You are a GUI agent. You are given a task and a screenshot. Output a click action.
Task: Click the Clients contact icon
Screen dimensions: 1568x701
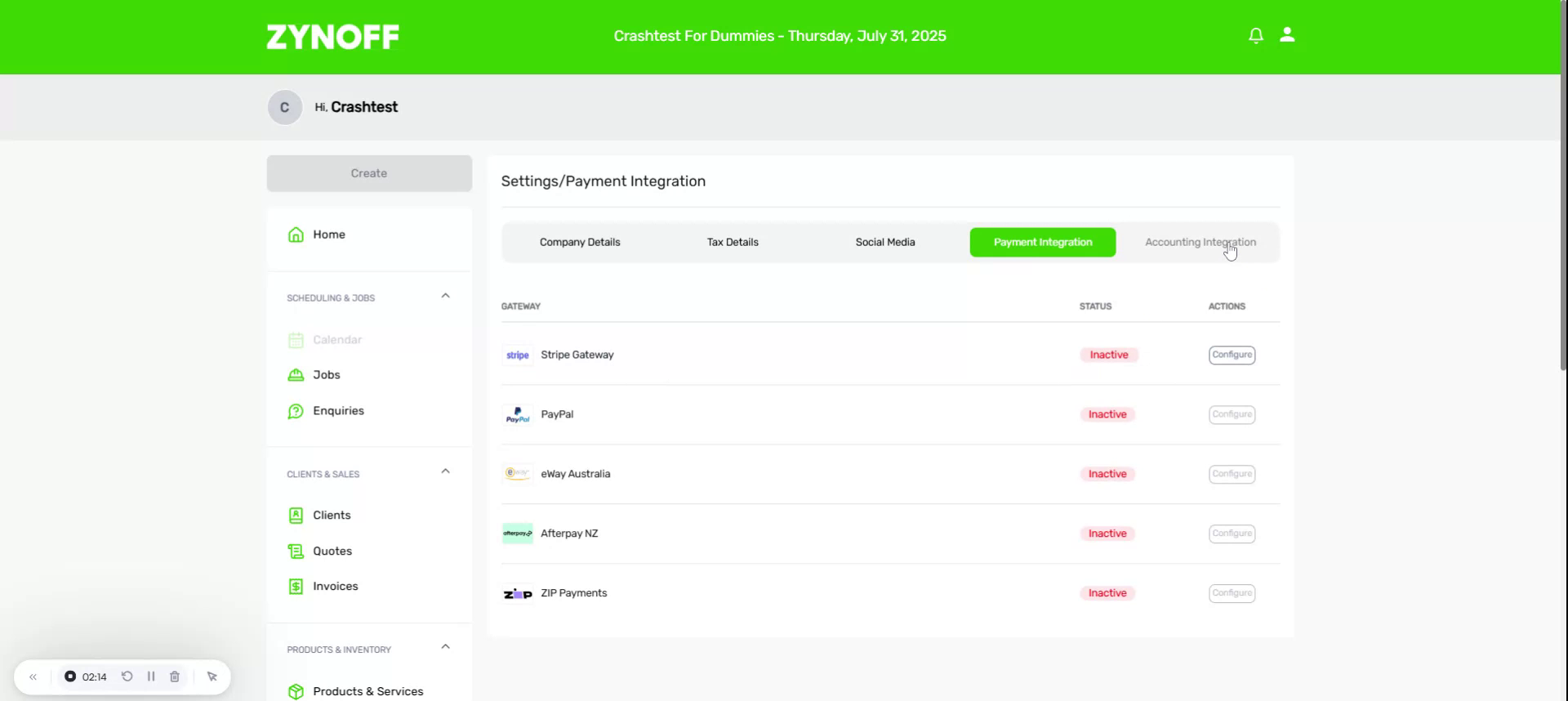point(296,516)
